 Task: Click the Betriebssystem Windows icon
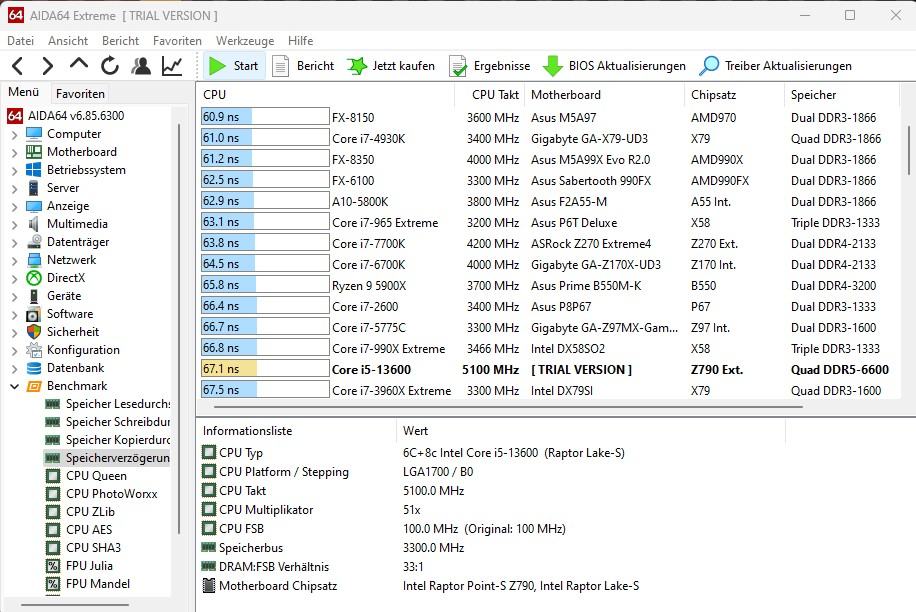click(34, 170)
